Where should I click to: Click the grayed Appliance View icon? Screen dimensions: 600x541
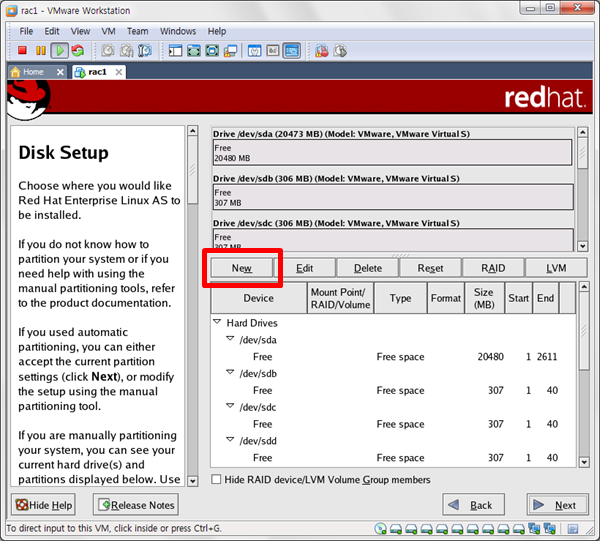(x=273, y=51)
